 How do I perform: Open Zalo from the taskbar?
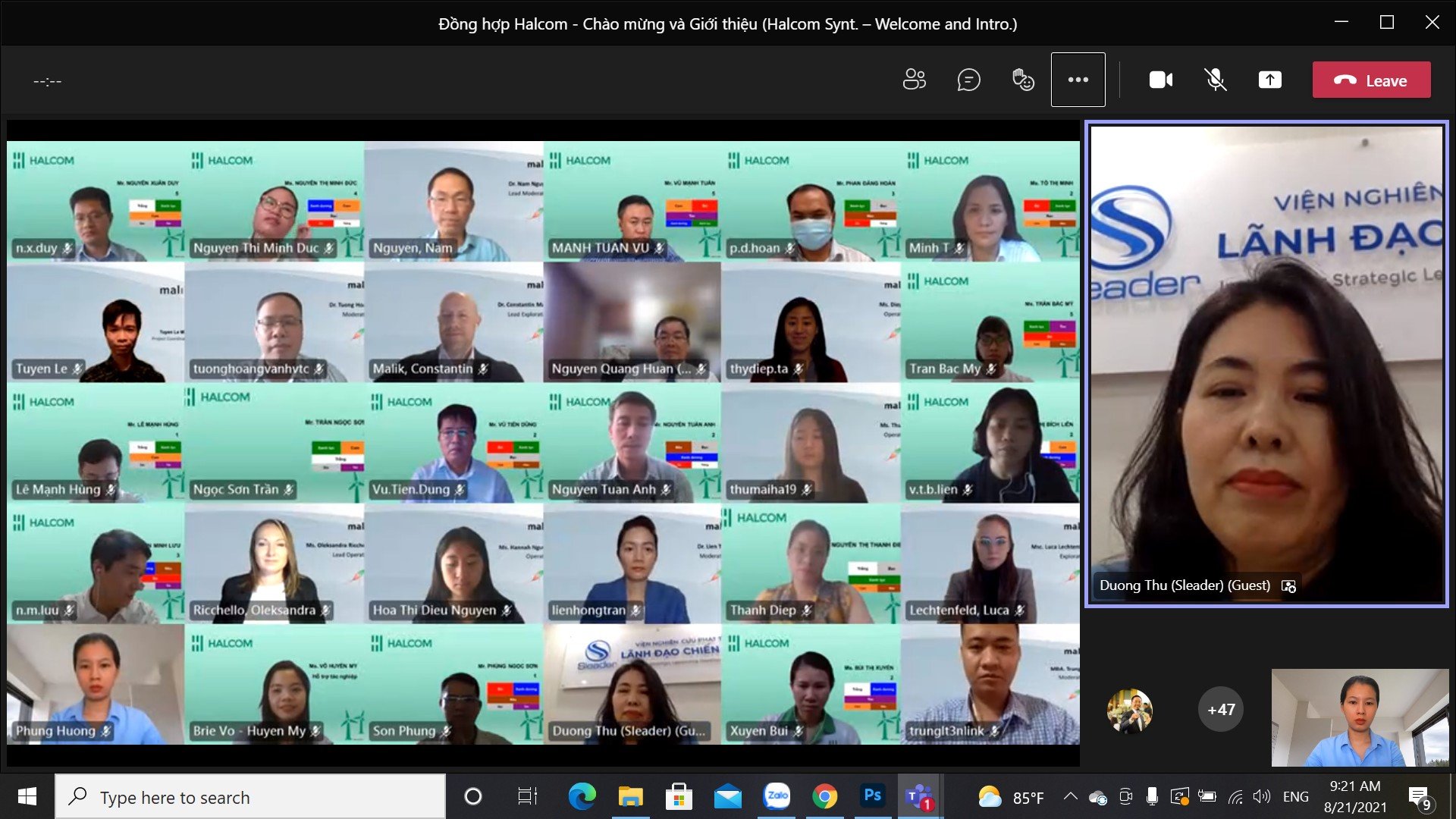pyautogui.click(x=777, y=797)
